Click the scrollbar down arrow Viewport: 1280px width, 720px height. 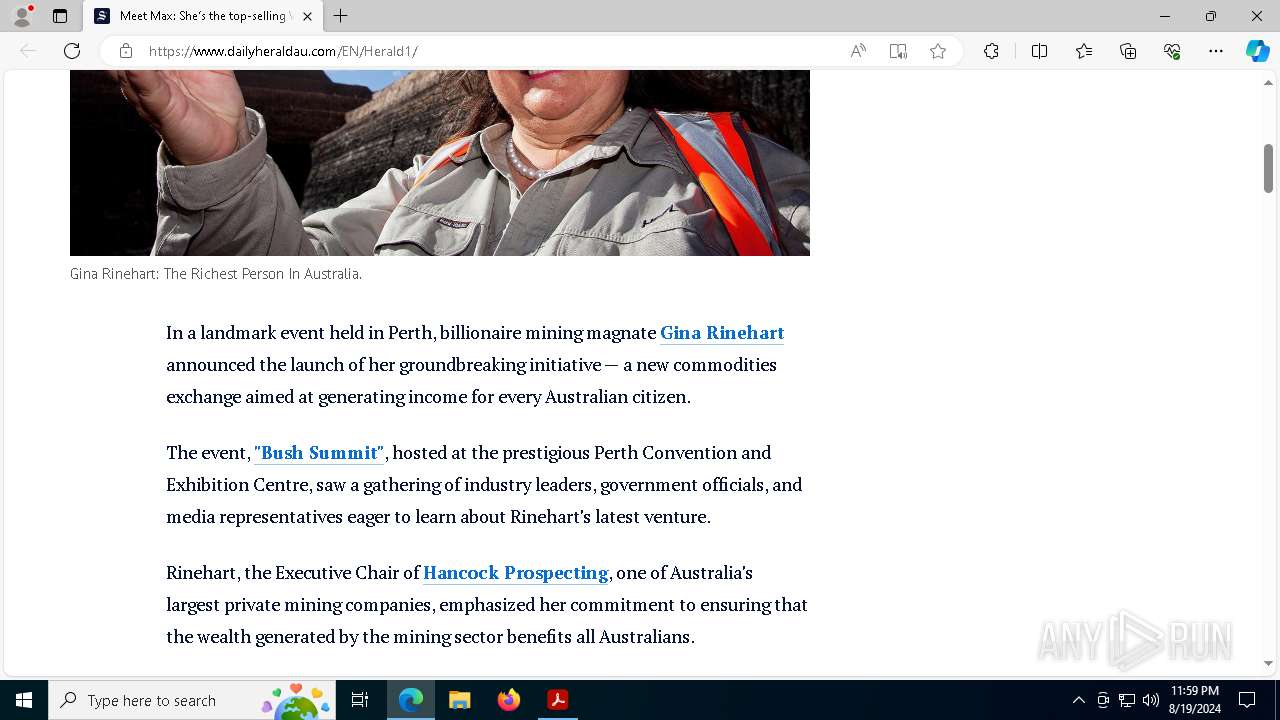1268,663
